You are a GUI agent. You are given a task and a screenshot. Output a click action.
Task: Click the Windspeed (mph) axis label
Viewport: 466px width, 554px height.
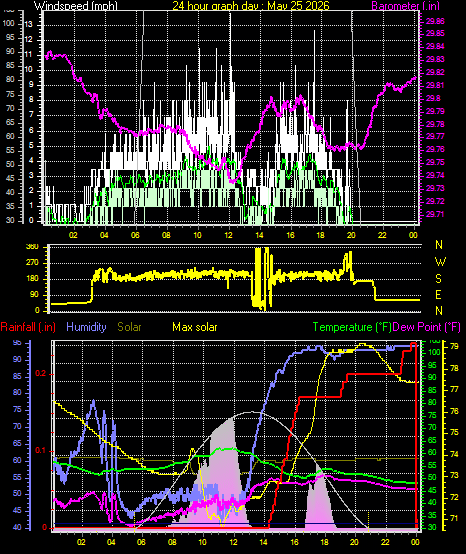(x=75, y=5)
